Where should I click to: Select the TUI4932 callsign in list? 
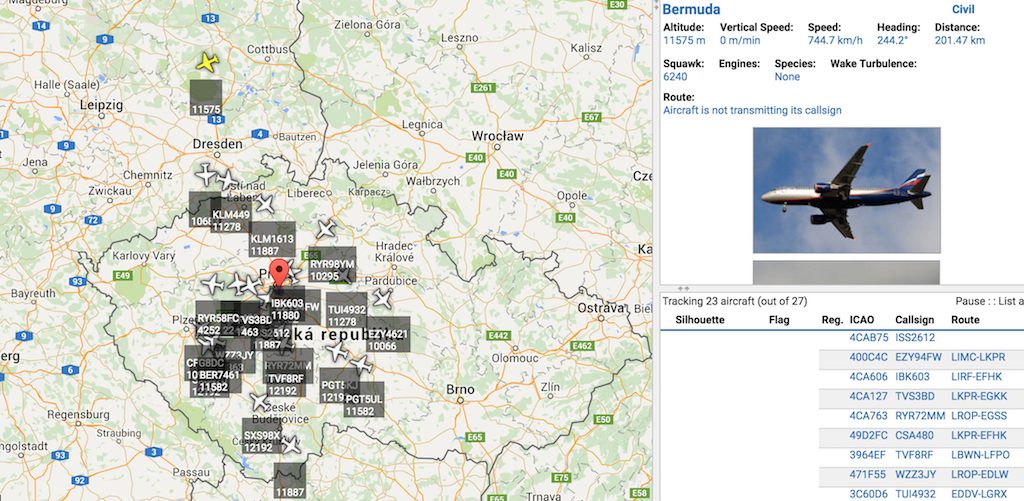pyautogui.click(x=917, y=494)
